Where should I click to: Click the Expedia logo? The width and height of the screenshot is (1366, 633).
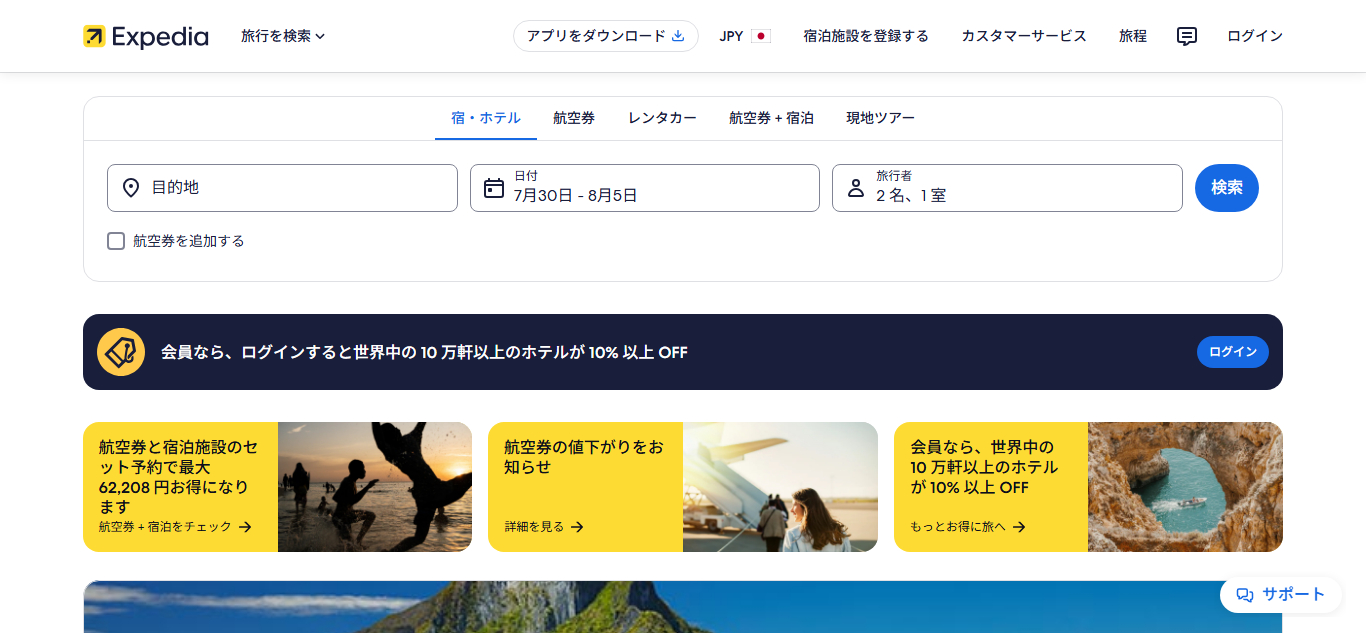pos(146,37)
